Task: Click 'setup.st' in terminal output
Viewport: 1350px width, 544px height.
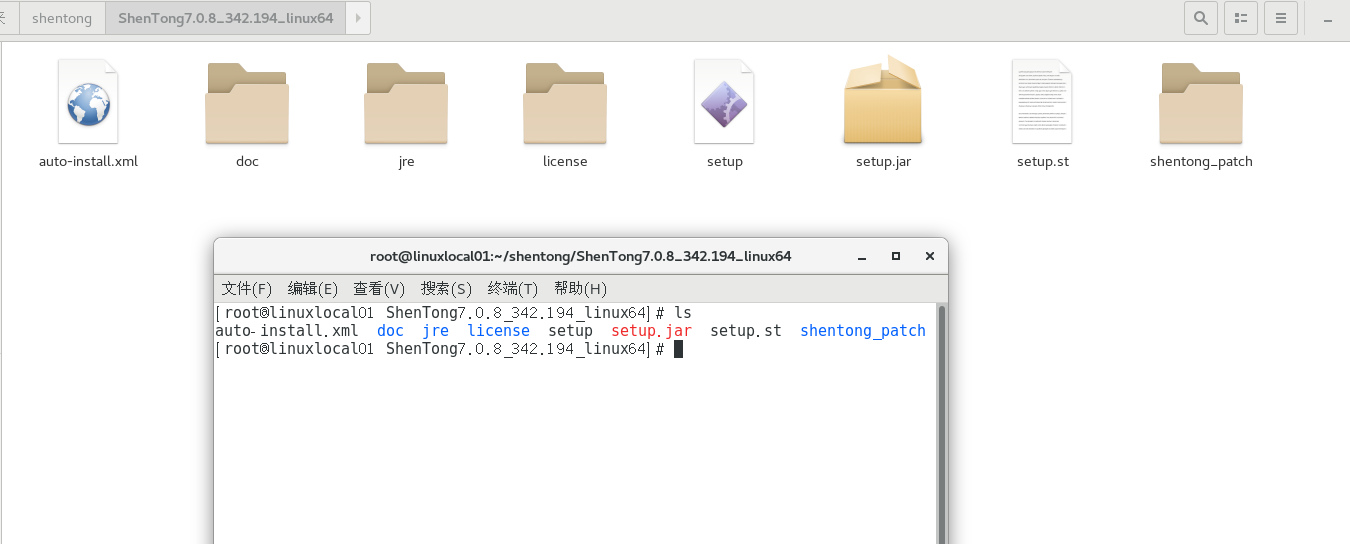Action: click(x=746, y=331)
